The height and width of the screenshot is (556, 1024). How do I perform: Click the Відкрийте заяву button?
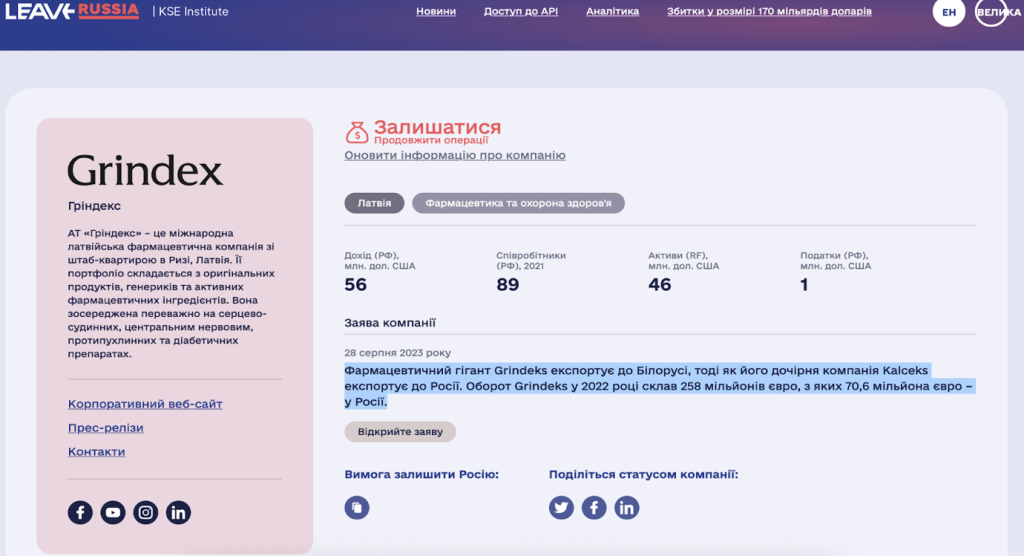click(x=400, y=432)
